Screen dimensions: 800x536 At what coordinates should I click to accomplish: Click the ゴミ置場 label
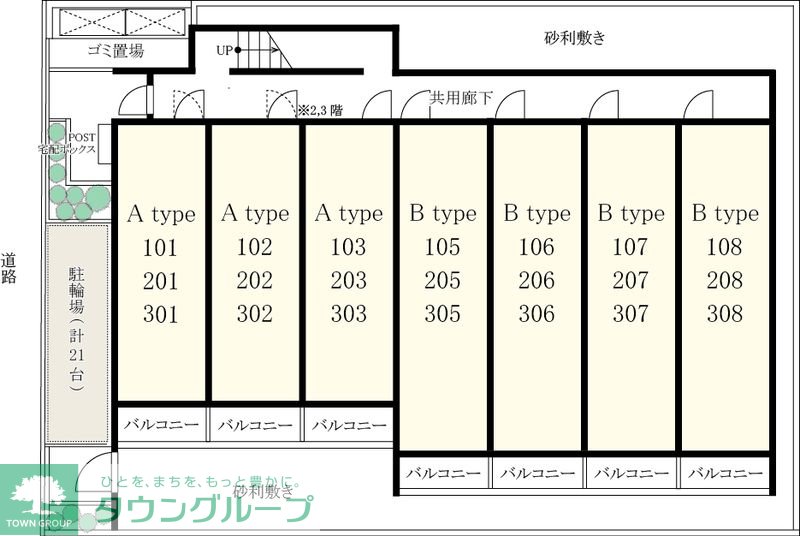tap(116, 50)
